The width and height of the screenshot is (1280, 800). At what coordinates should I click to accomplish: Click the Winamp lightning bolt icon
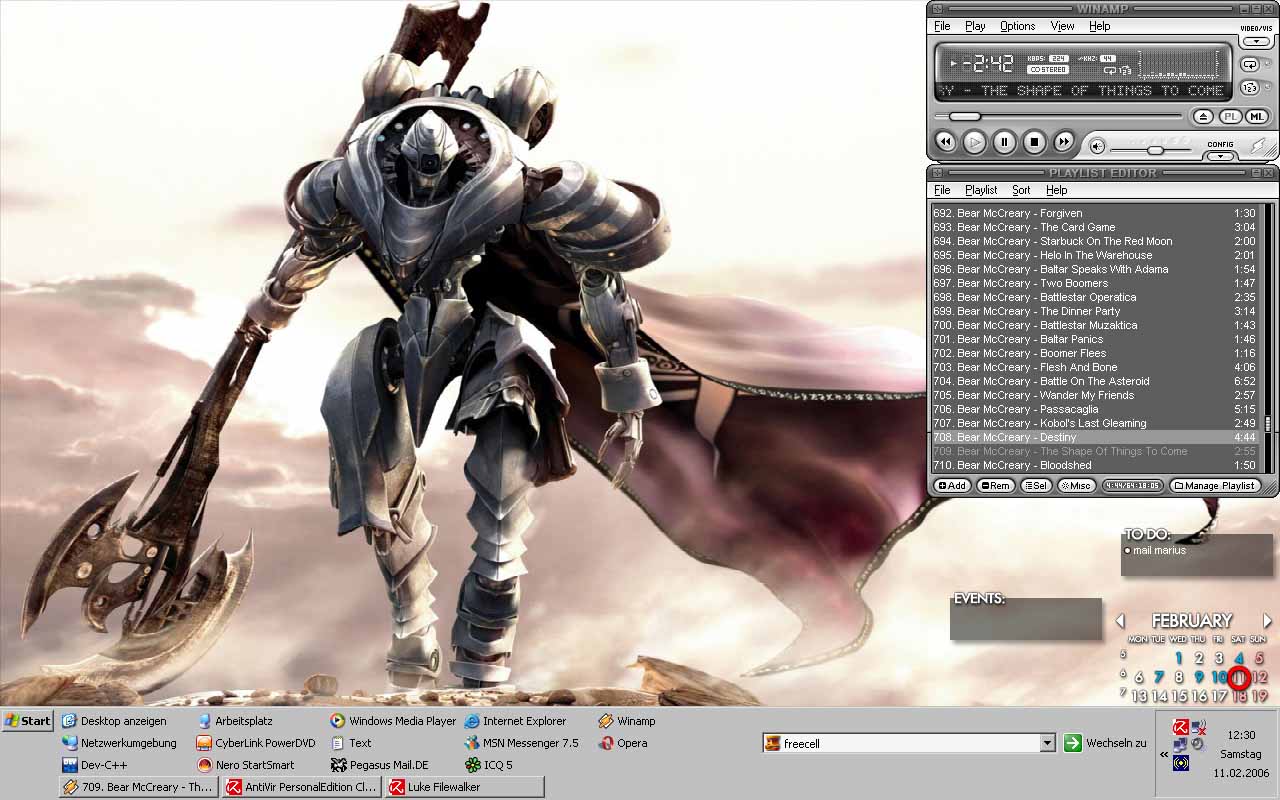click(1257, 146)
